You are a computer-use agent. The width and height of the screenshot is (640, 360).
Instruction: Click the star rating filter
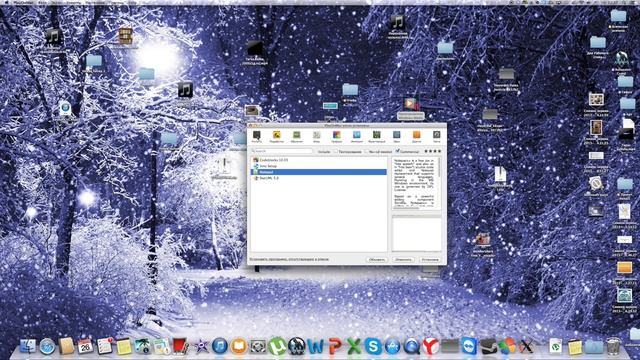tap(433, 151)
